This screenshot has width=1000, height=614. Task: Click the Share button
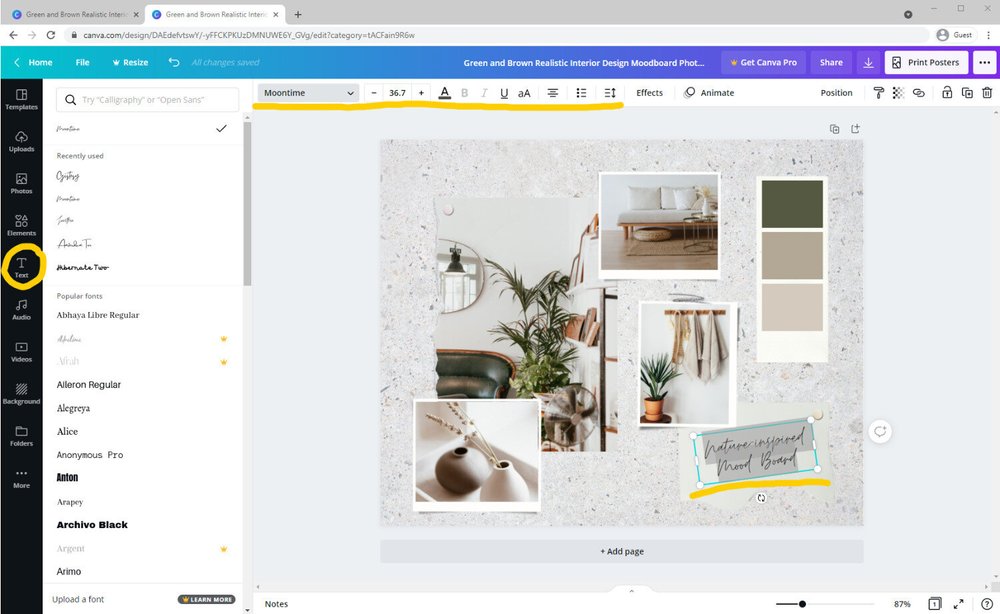(830, 62)
